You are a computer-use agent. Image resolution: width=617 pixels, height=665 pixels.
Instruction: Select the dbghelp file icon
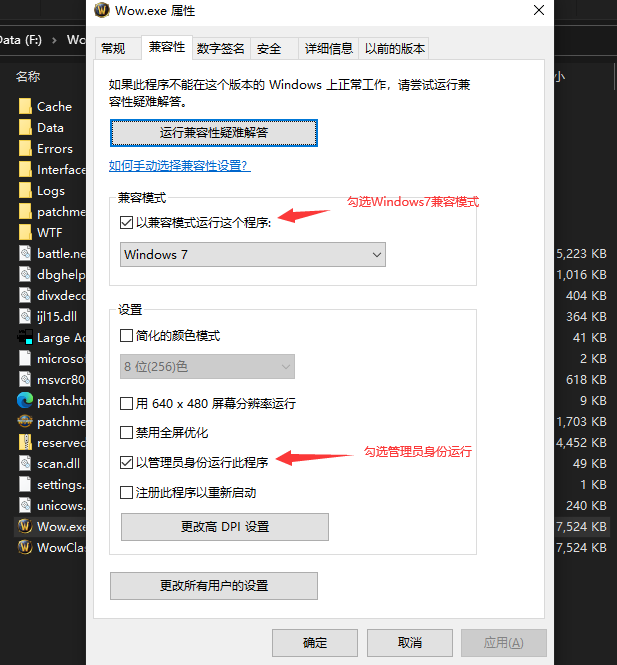point(25,274)
